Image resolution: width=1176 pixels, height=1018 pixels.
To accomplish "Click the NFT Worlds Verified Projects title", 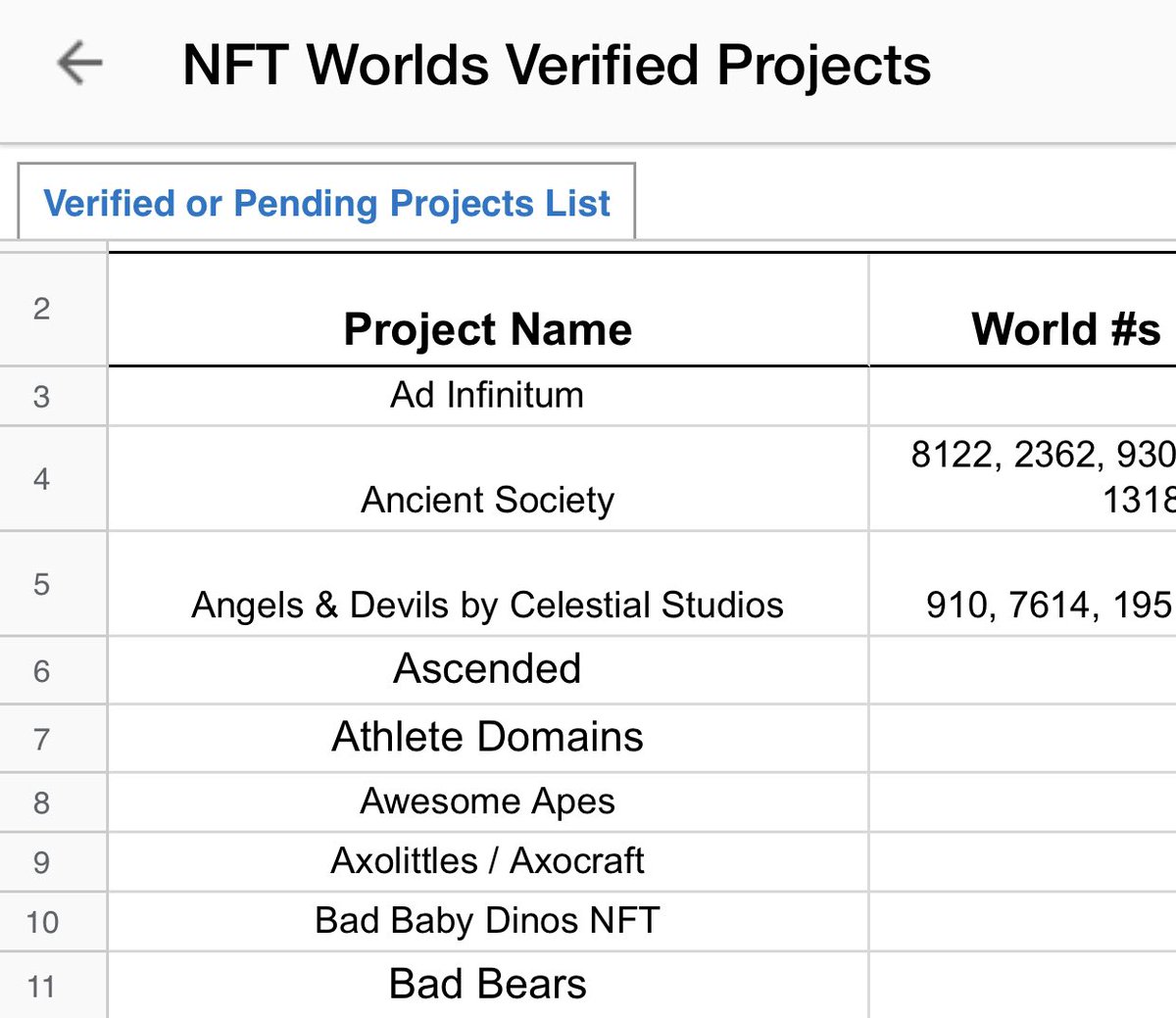I will pyautogui.click(x=556, y=66).
